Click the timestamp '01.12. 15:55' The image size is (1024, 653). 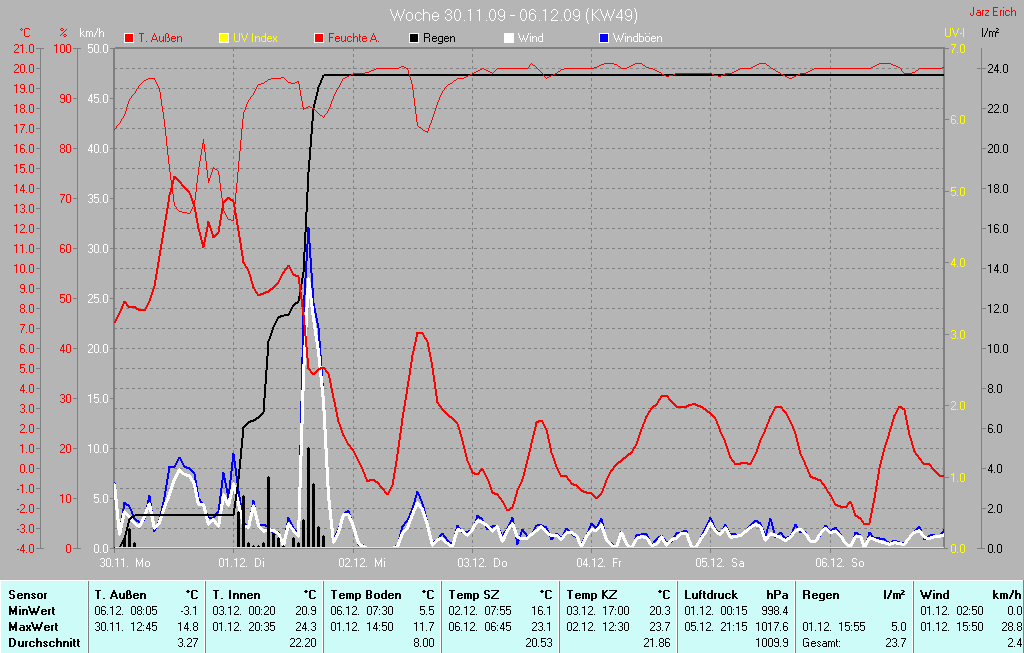(x=834, y=627)
